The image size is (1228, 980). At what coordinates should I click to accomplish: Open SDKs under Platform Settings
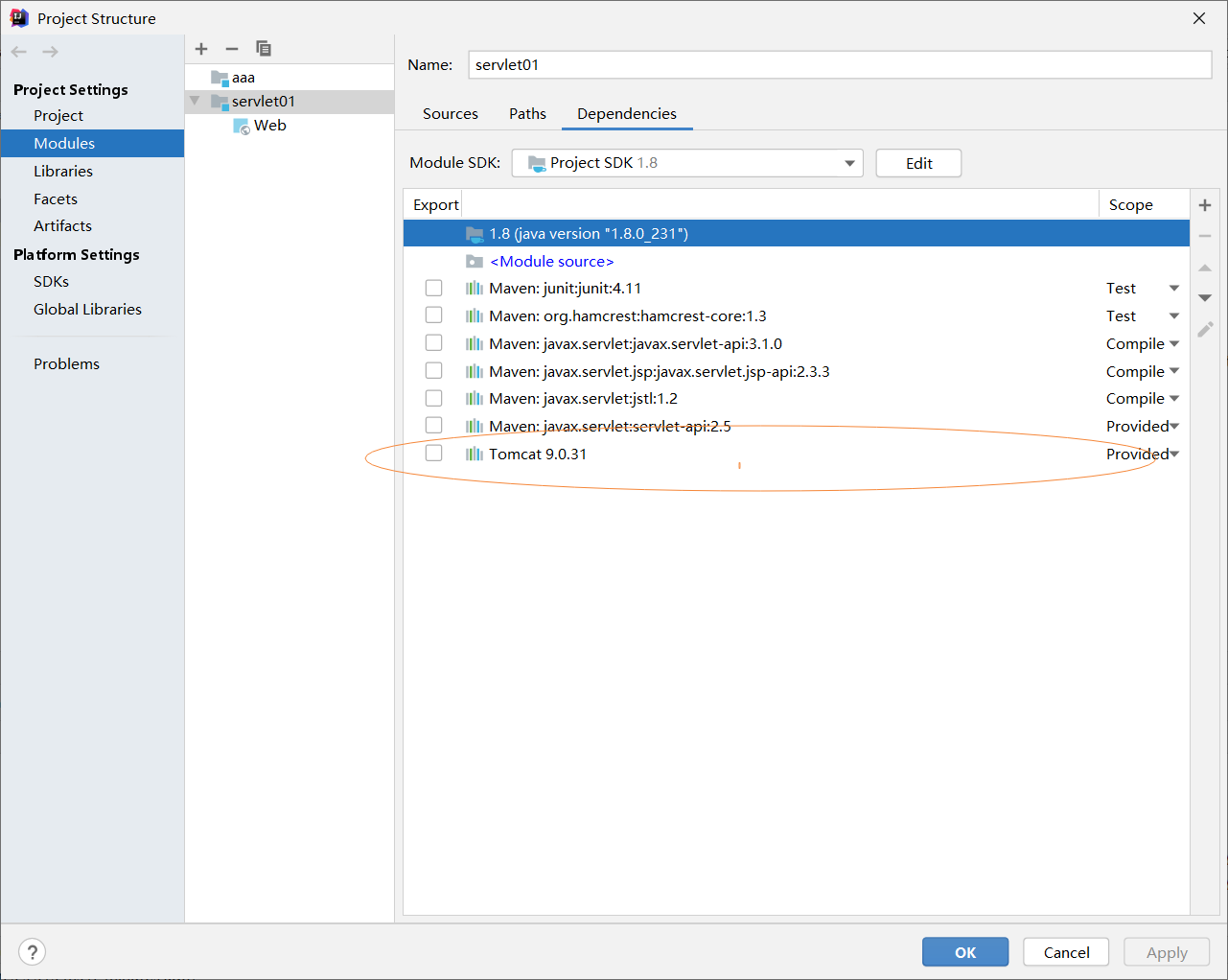[51, 282]
